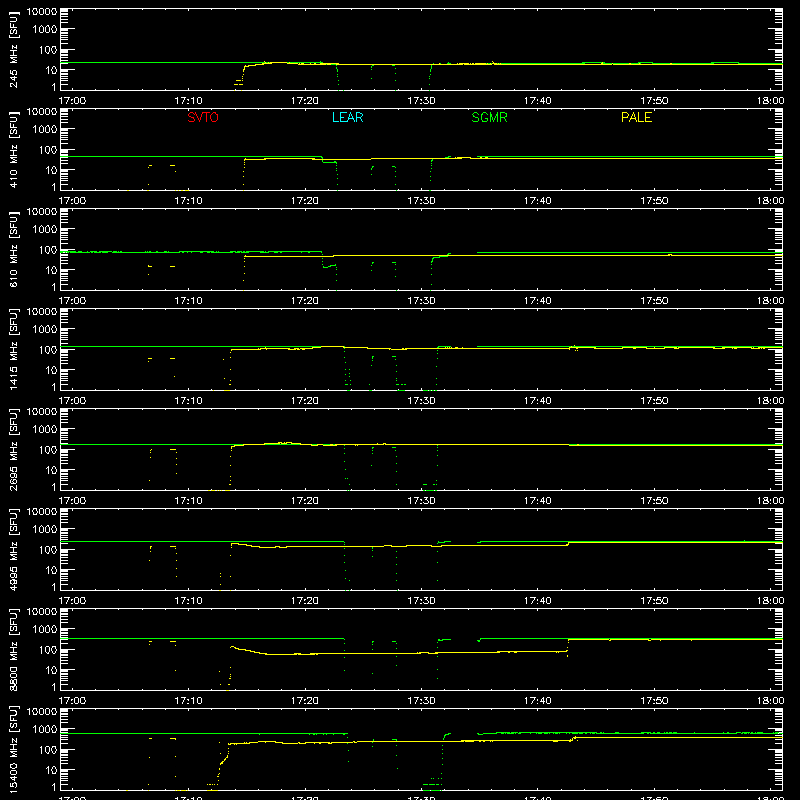Click the 100 y-tick of the 610 MHz plot
The width and height of the screenshot is (800, 800).
point(48,250)
